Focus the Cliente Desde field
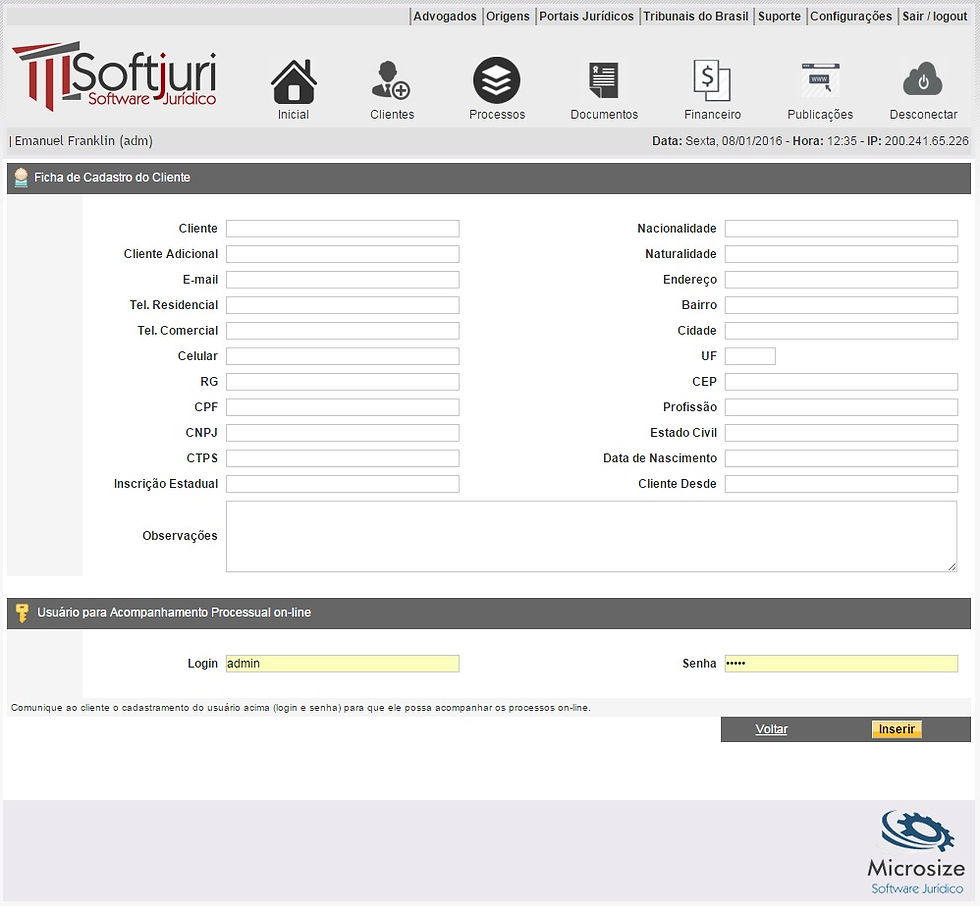Screen dimensions: 980x906 (x=841, y=484)
